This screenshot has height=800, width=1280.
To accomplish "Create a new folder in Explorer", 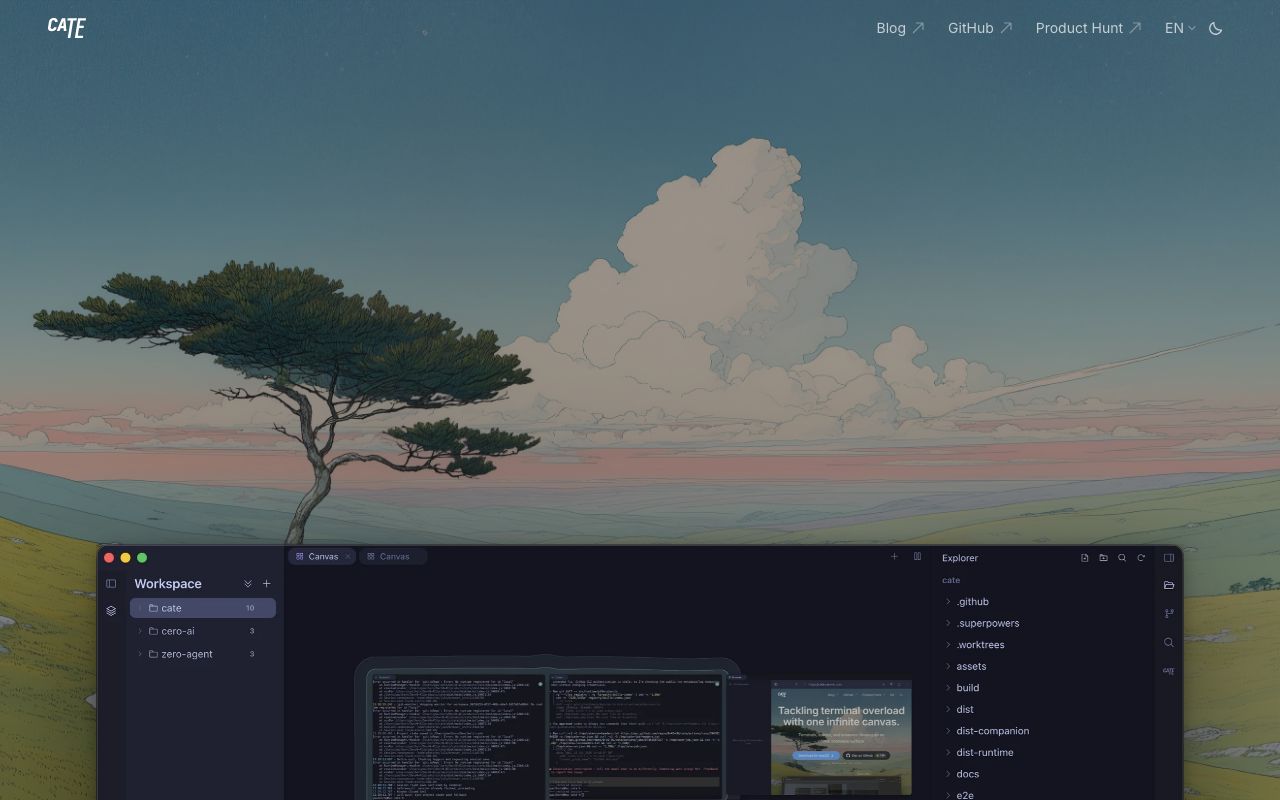I will [1103, 558].
